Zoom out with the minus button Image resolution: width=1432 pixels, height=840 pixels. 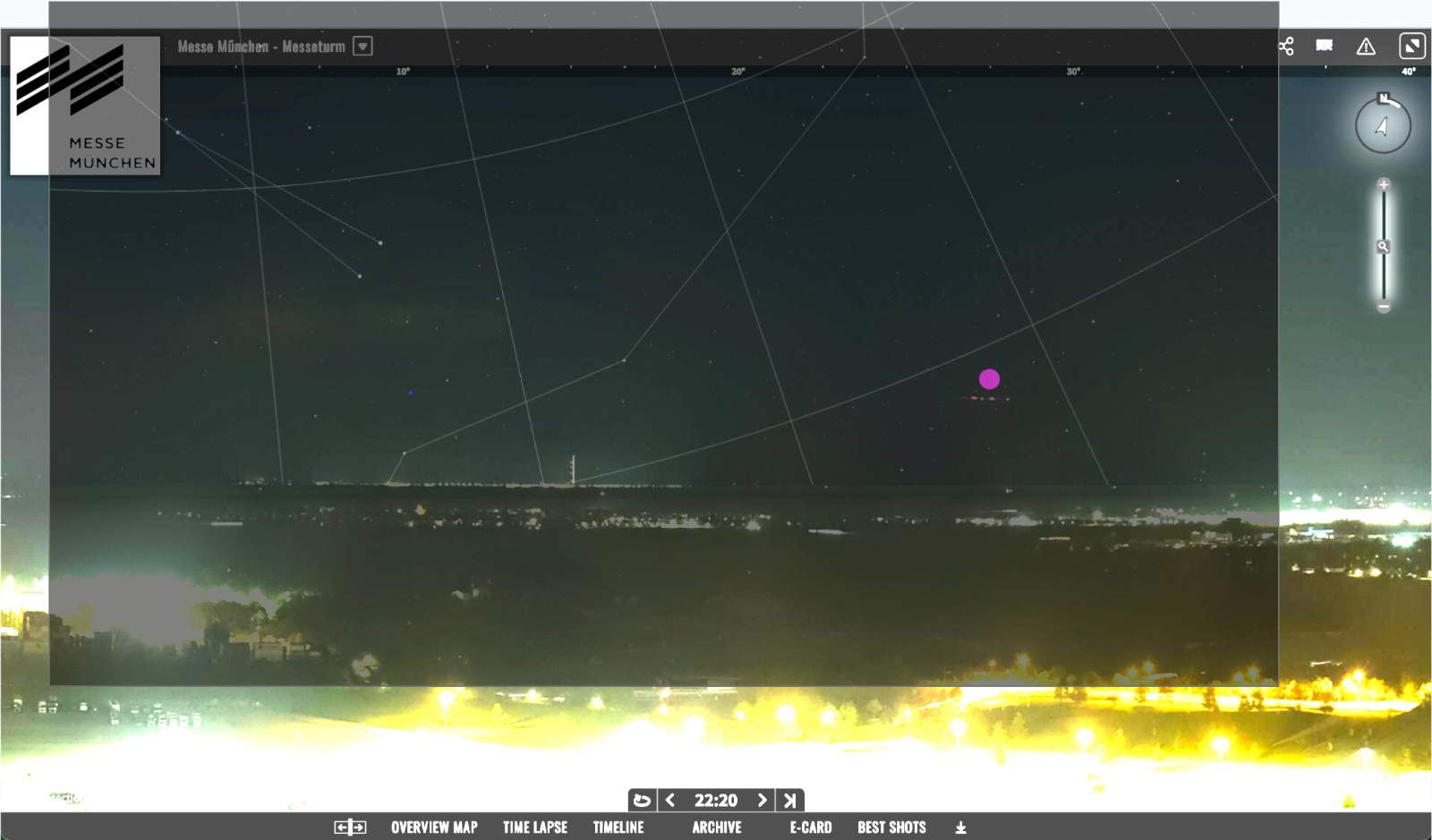(1384, 307)
